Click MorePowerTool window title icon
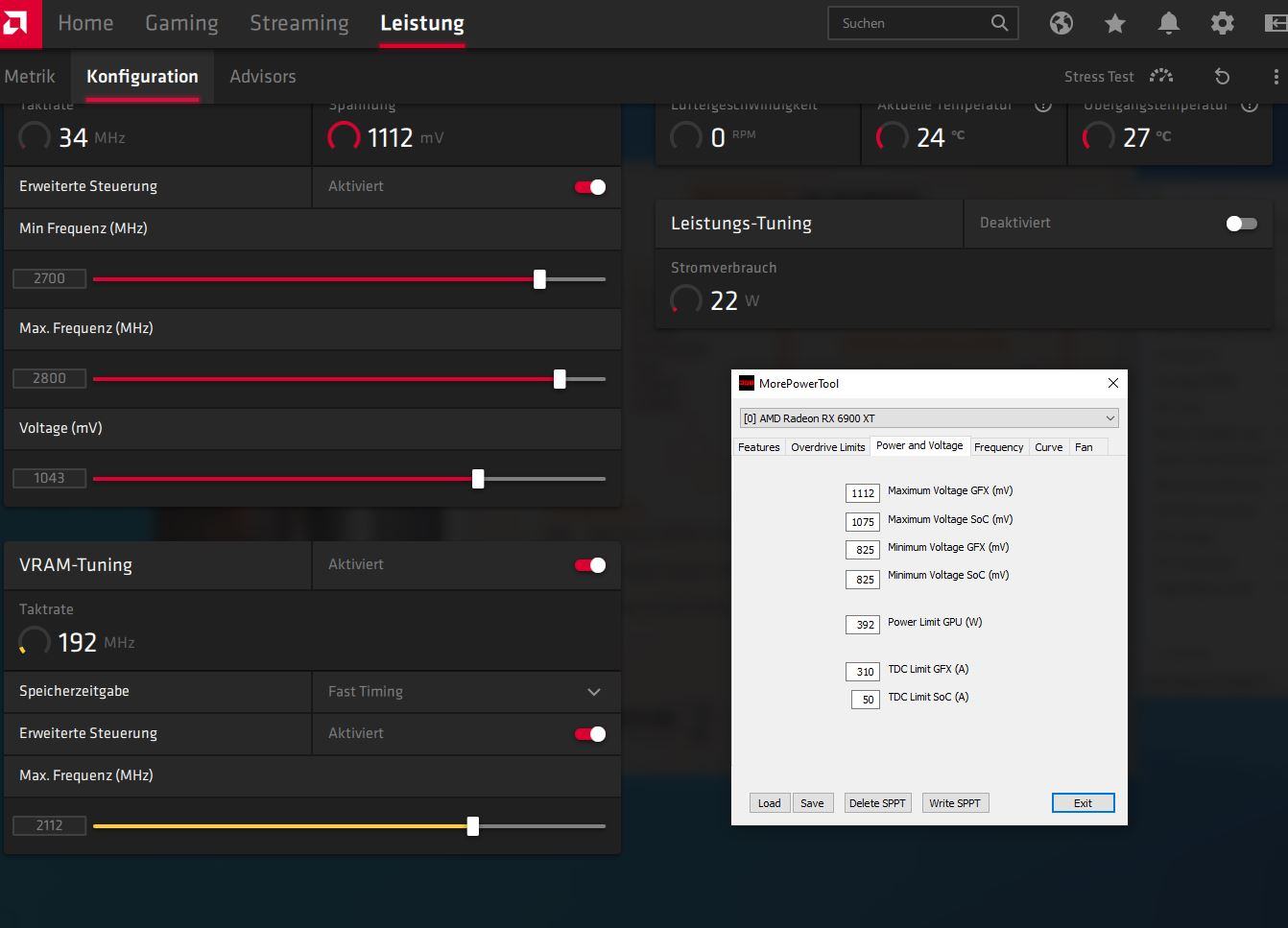1288x928 pixels. pyautogui.click(x=747, y=383)
